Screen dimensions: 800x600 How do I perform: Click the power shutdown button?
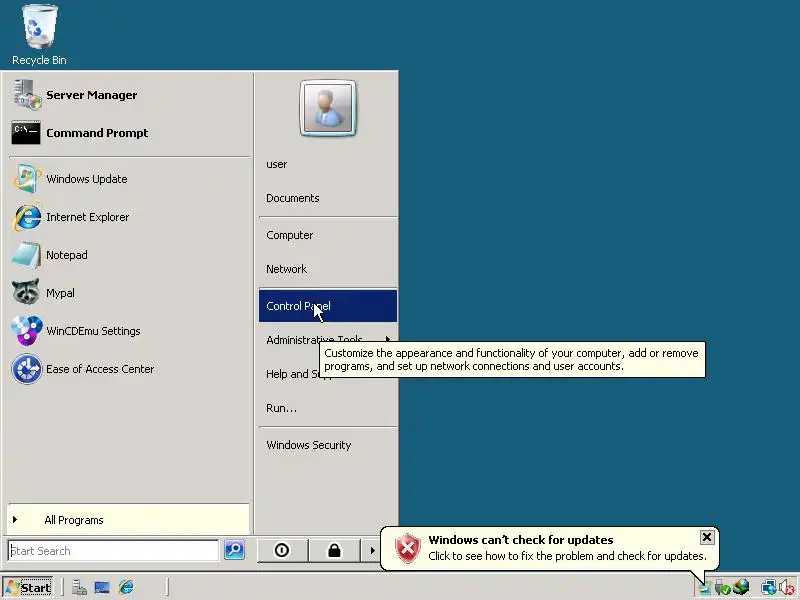pyautogui.click(x=282, y=550)
